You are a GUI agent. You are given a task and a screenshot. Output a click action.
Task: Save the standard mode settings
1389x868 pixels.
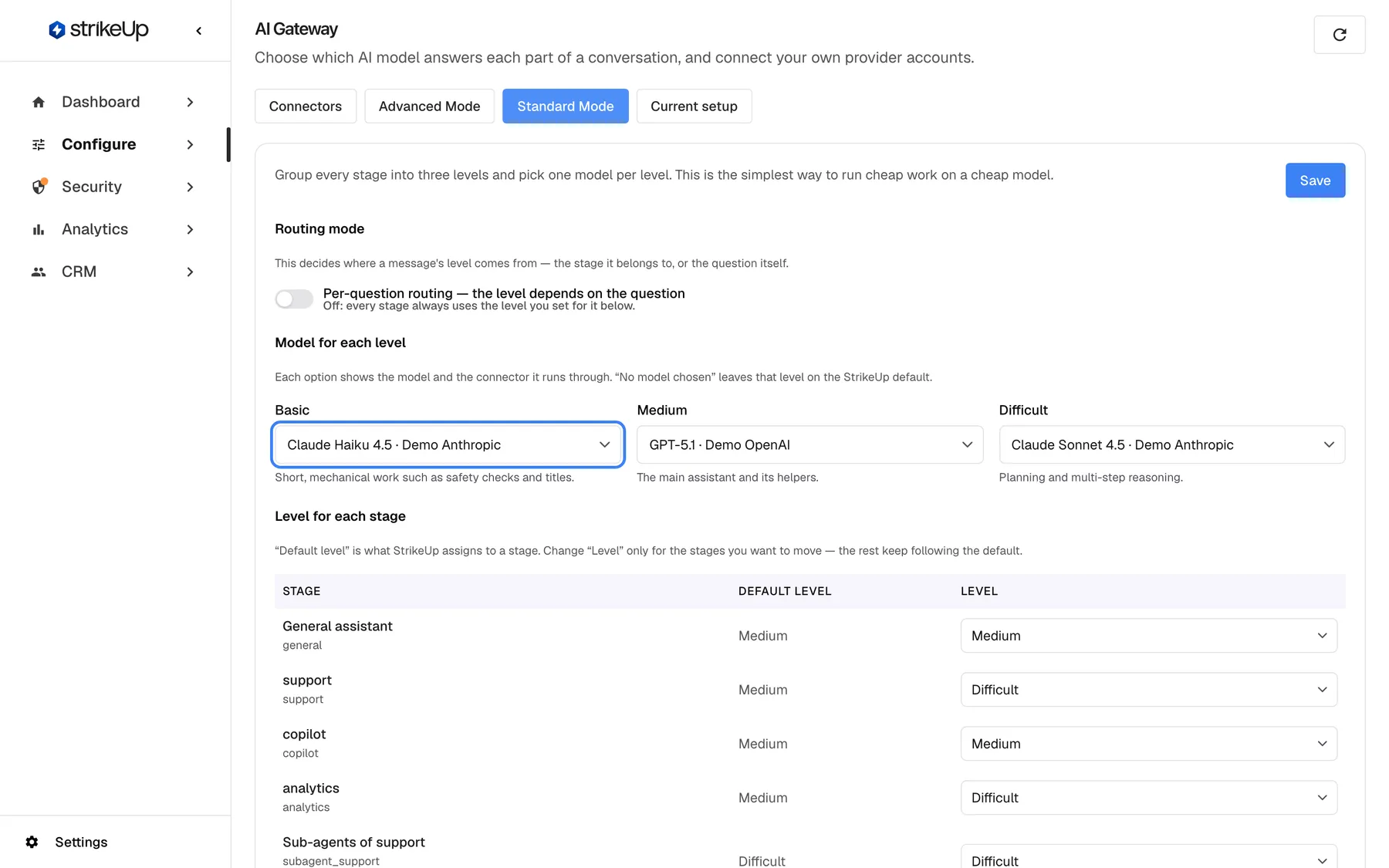click(1315, 181)
